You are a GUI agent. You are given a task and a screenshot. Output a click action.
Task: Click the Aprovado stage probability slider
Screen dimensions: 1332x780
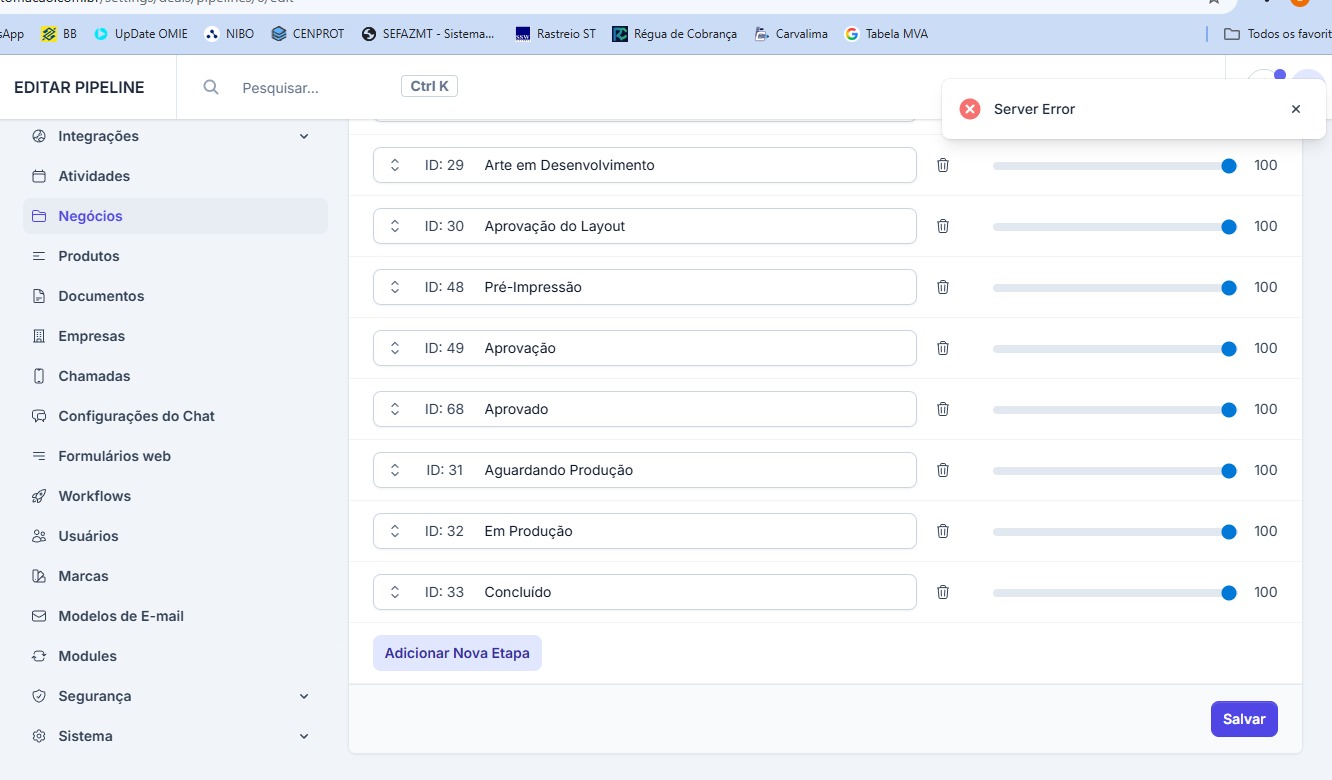click(1110, 410)
